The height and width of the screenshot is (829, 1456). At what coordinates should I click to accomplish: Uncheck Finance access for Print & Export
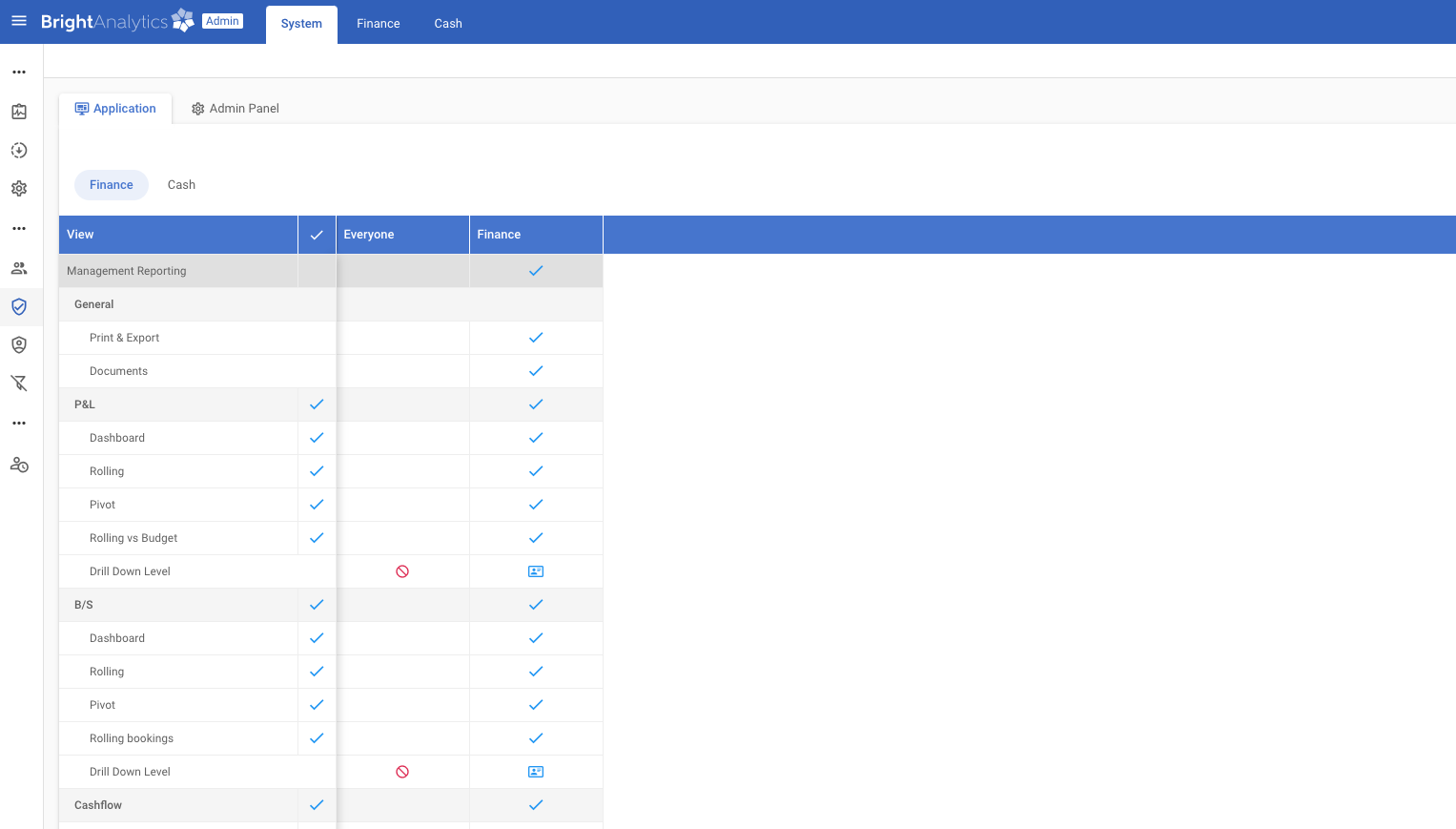535,337
